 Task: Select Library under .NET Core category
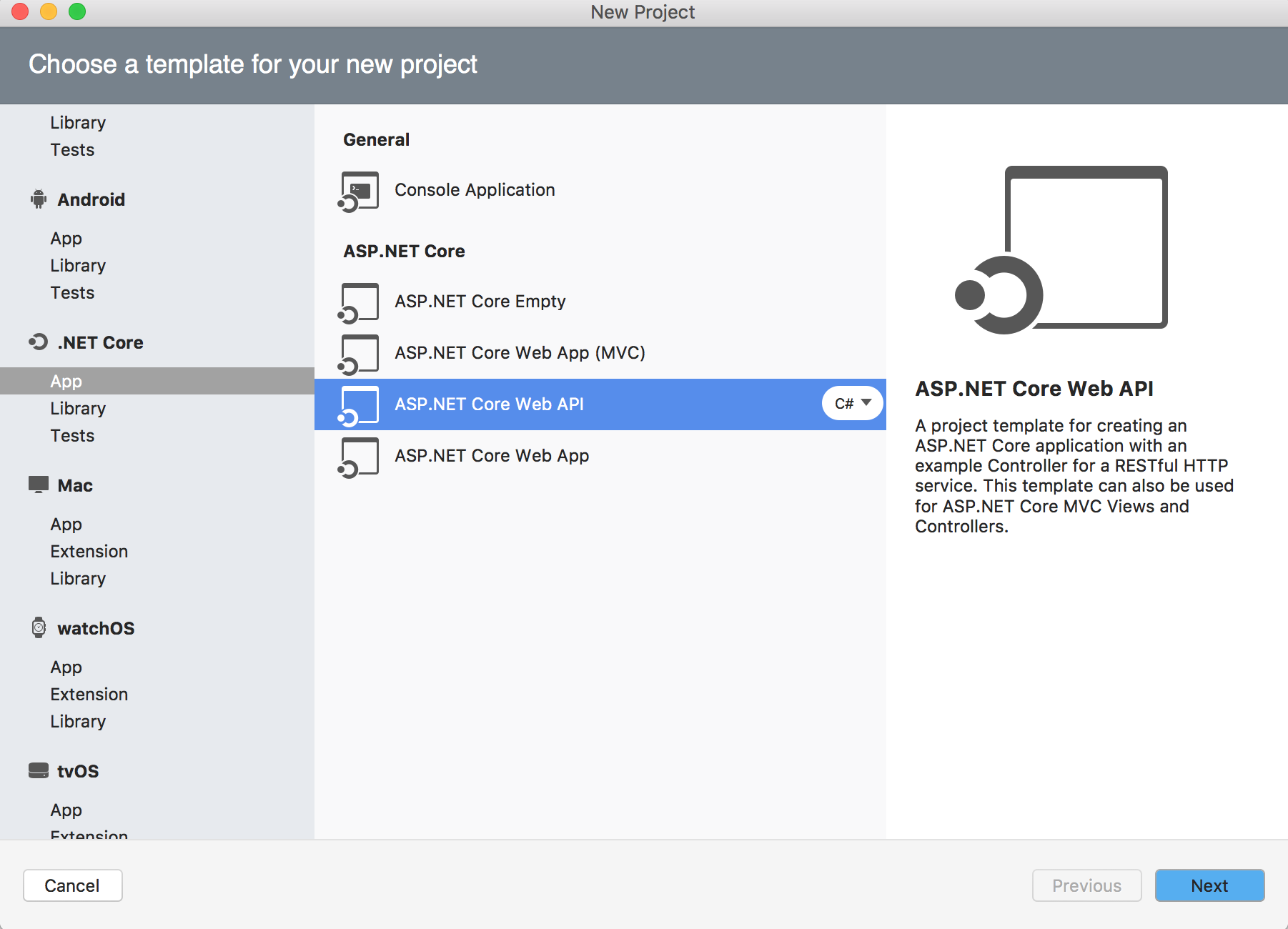pos(78,409)
